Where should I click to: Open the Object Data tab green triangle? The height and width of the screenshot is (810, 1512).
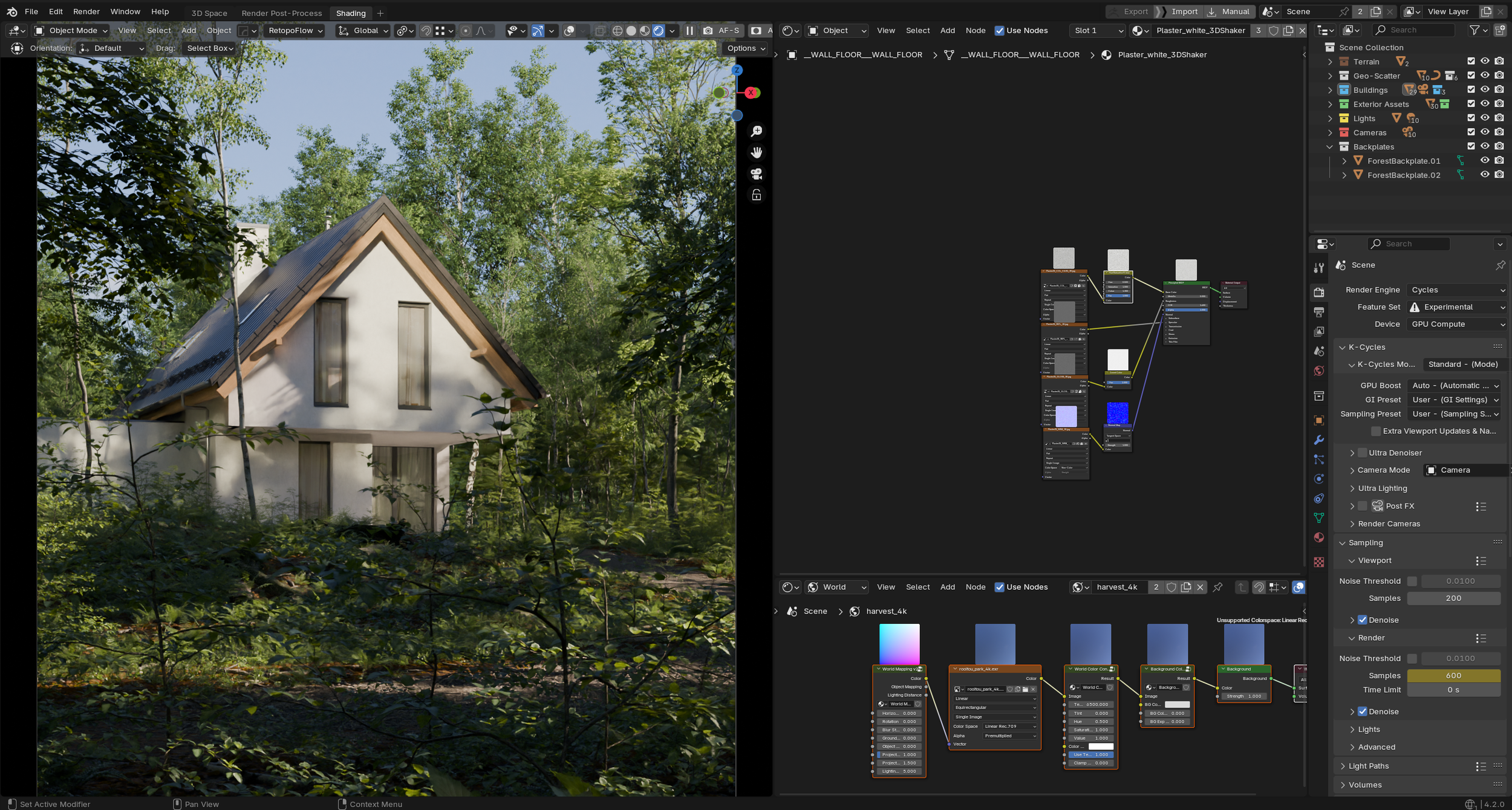click(x=1319, y=518)
